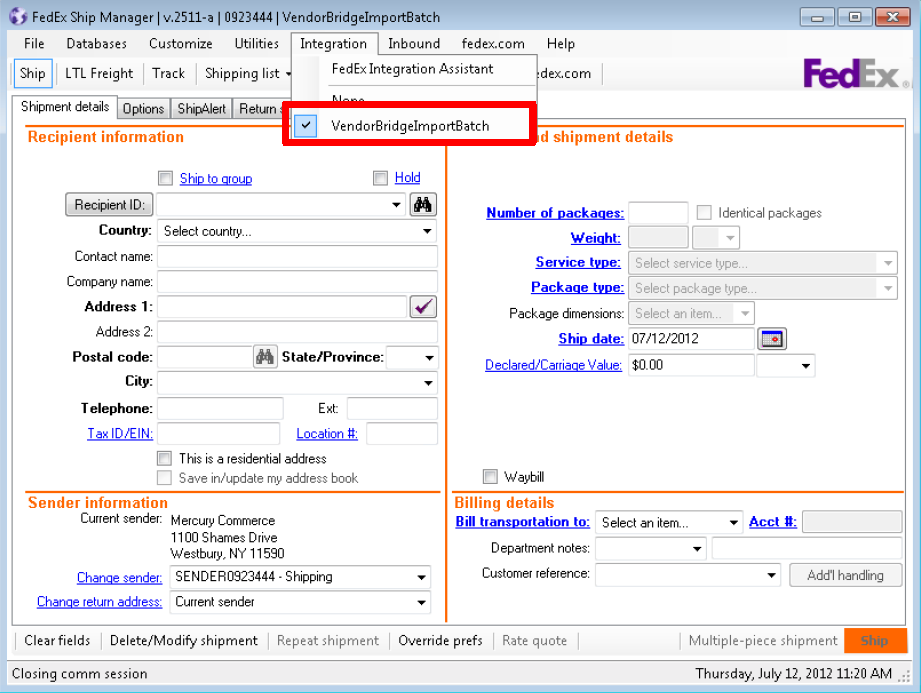Click the Tax ID/EIN link

click(x=120, y=433)
